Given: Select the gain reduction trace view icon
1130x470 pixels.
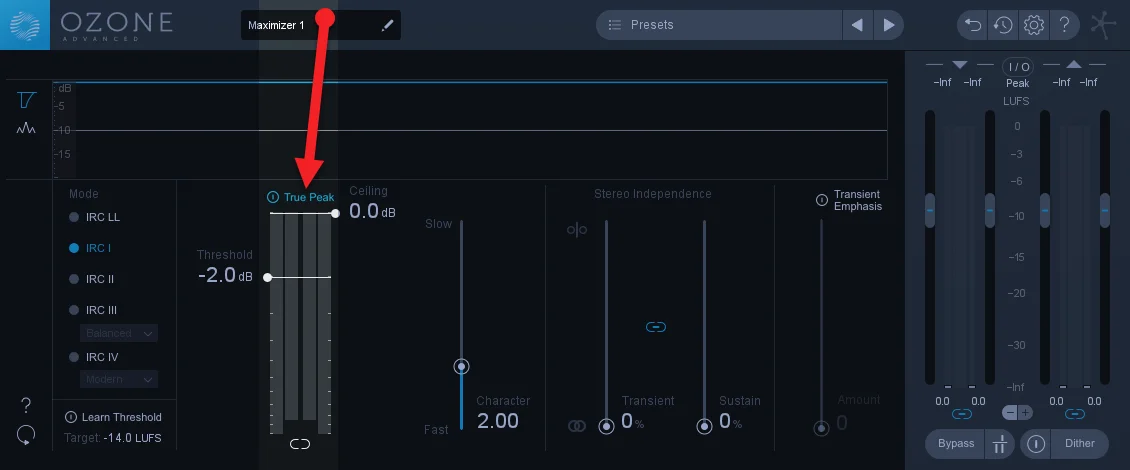Looking at the screenshot, I should [27, 100].
